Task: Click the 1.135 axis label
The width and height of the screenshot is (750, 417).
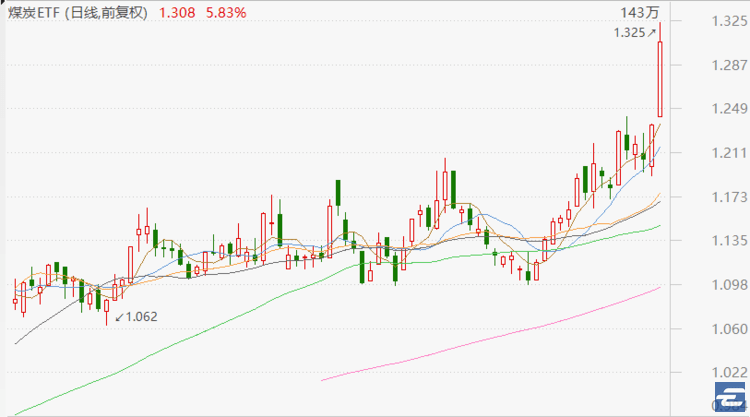Action: (729, 240)
